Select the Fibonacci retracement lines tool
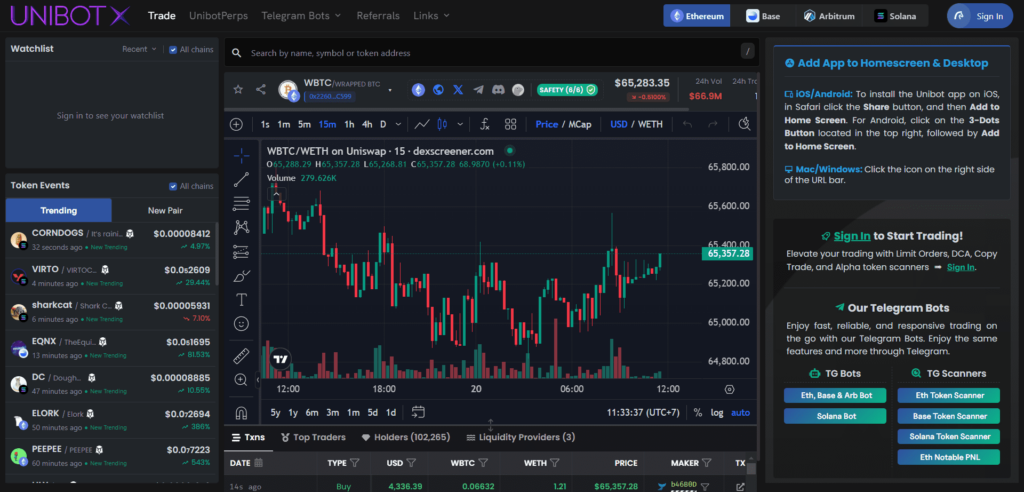The height and width of the screenshot is (492, 1024). pyautogui.click(x=242, y=204)
